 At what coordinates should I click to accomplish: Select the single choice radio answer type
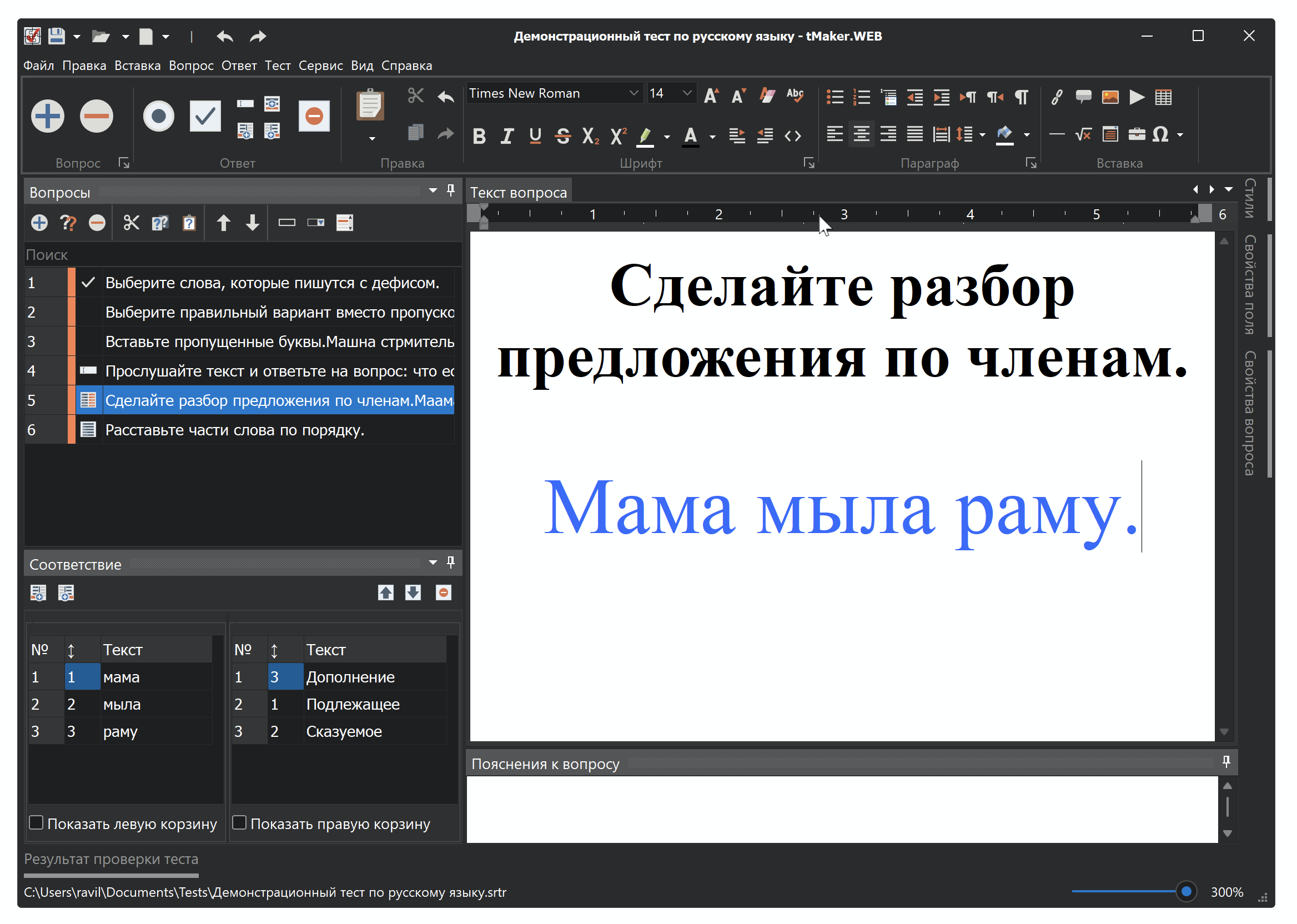pyautogui.click(x=159, y=116)
